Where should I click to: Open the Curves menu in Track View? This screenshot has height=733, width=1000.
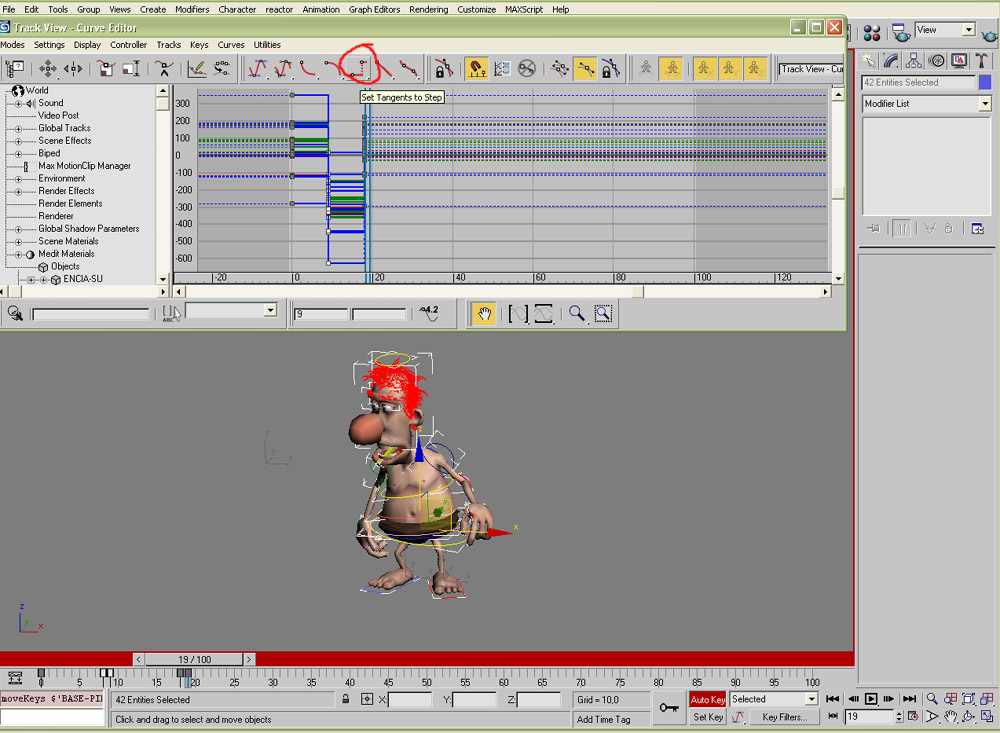(x=231, y=45)
